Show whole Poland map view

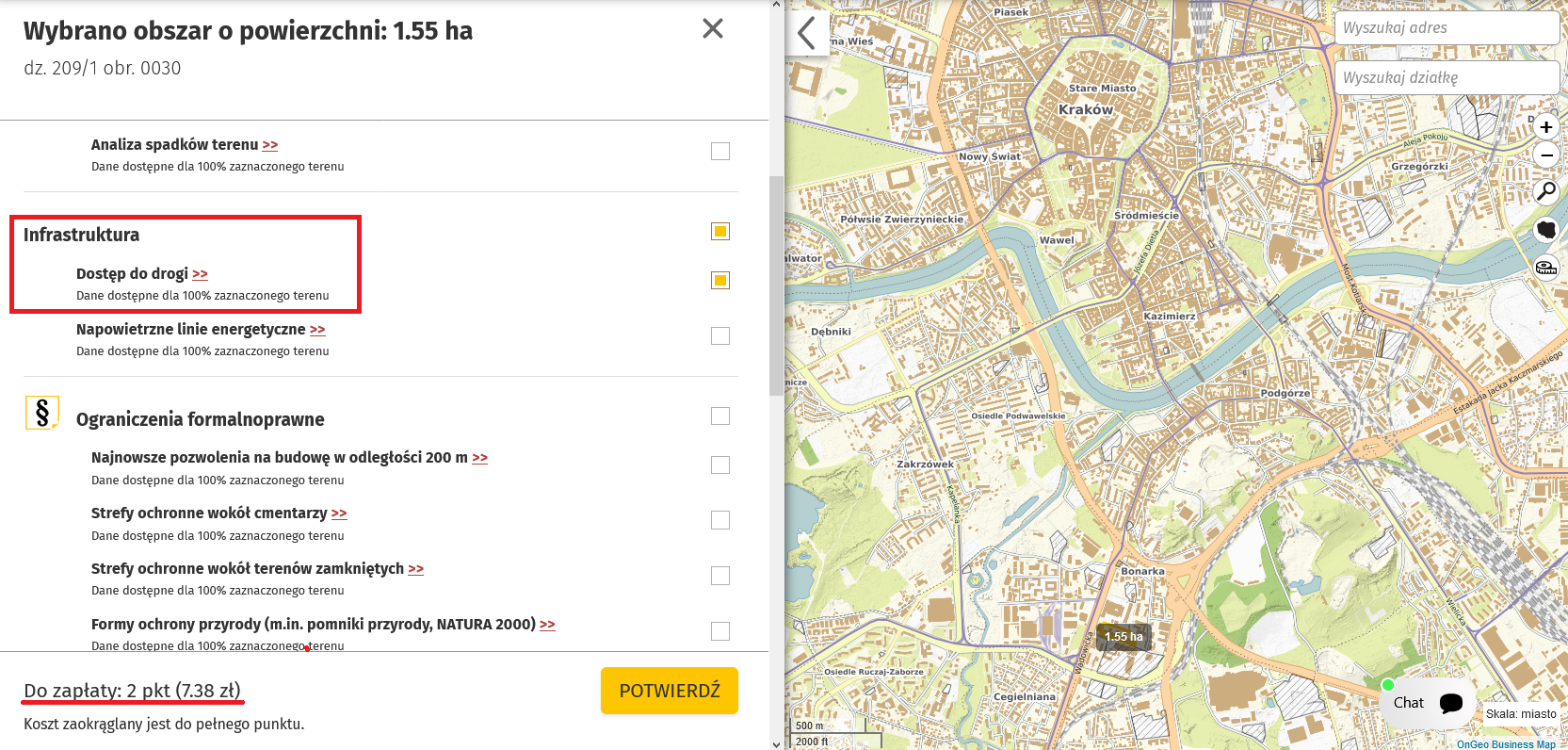1545,229
